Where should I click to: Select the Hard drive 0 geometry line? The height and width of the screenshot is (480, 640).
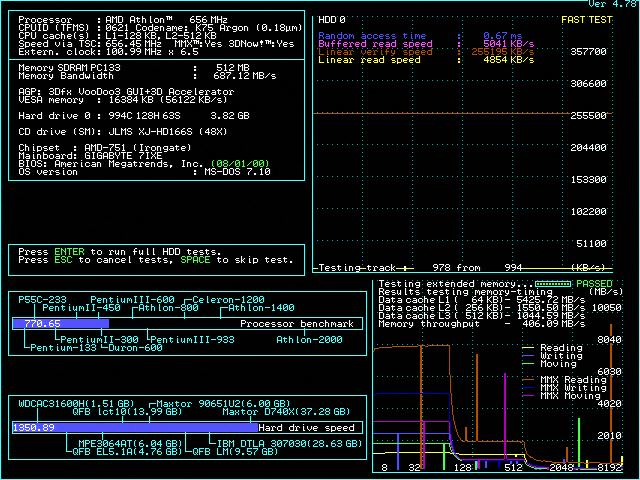134,116
